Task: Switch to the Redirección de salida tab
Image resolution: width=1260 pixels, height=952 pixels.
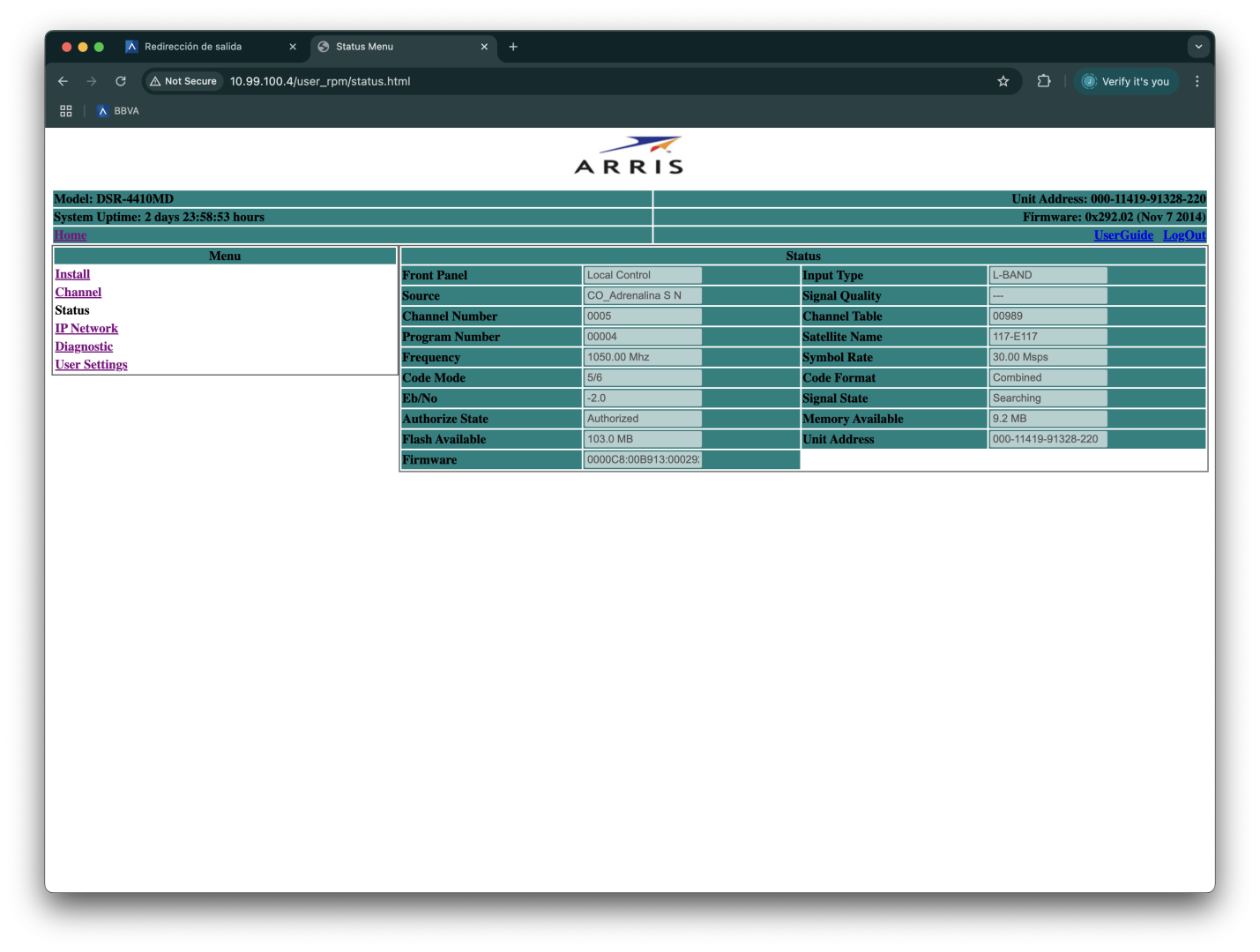Action: (210, 47)
